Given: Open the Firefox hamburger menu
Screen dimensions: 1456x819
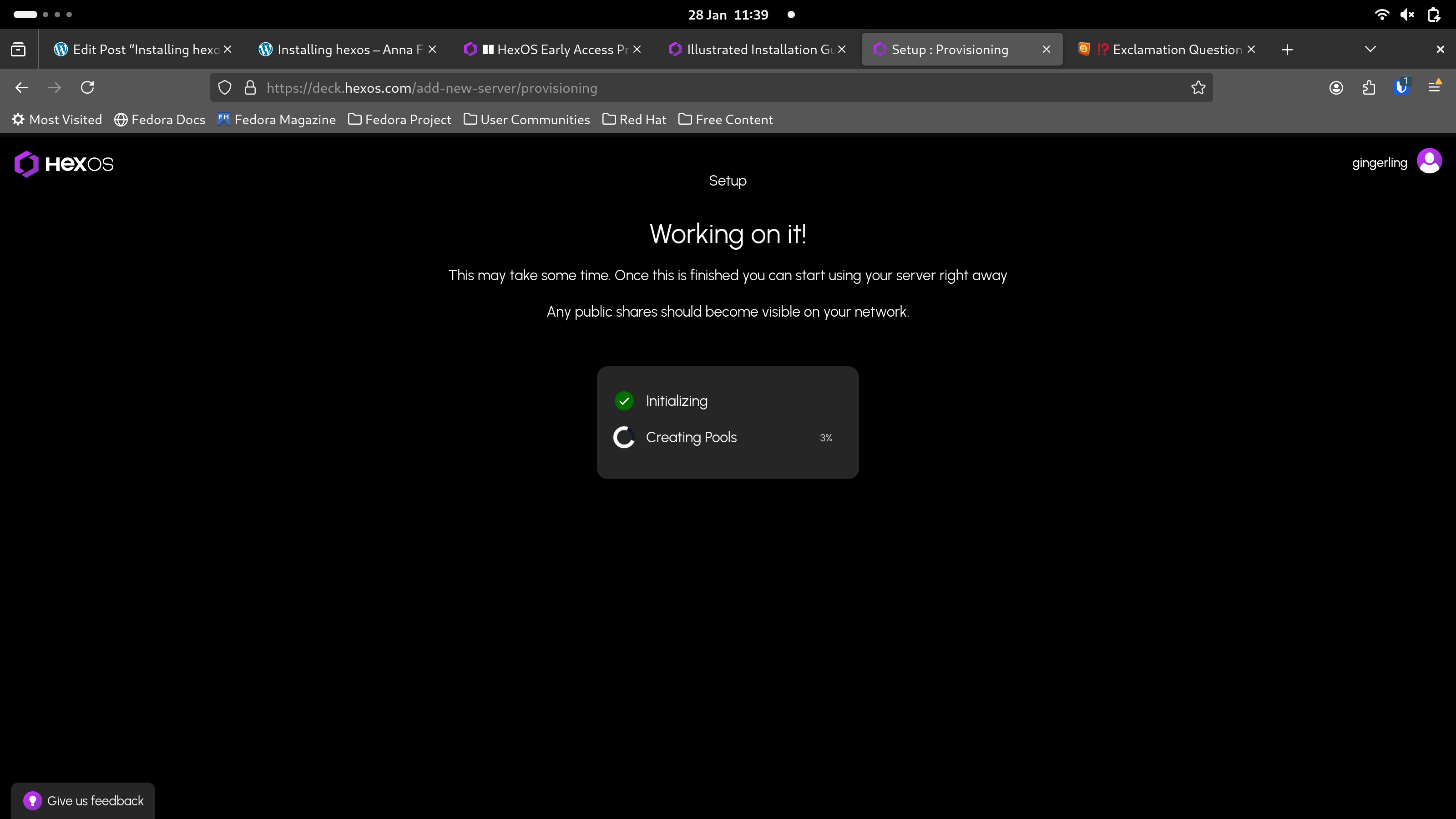Looking at the screenshot, I should [1434, 88].
